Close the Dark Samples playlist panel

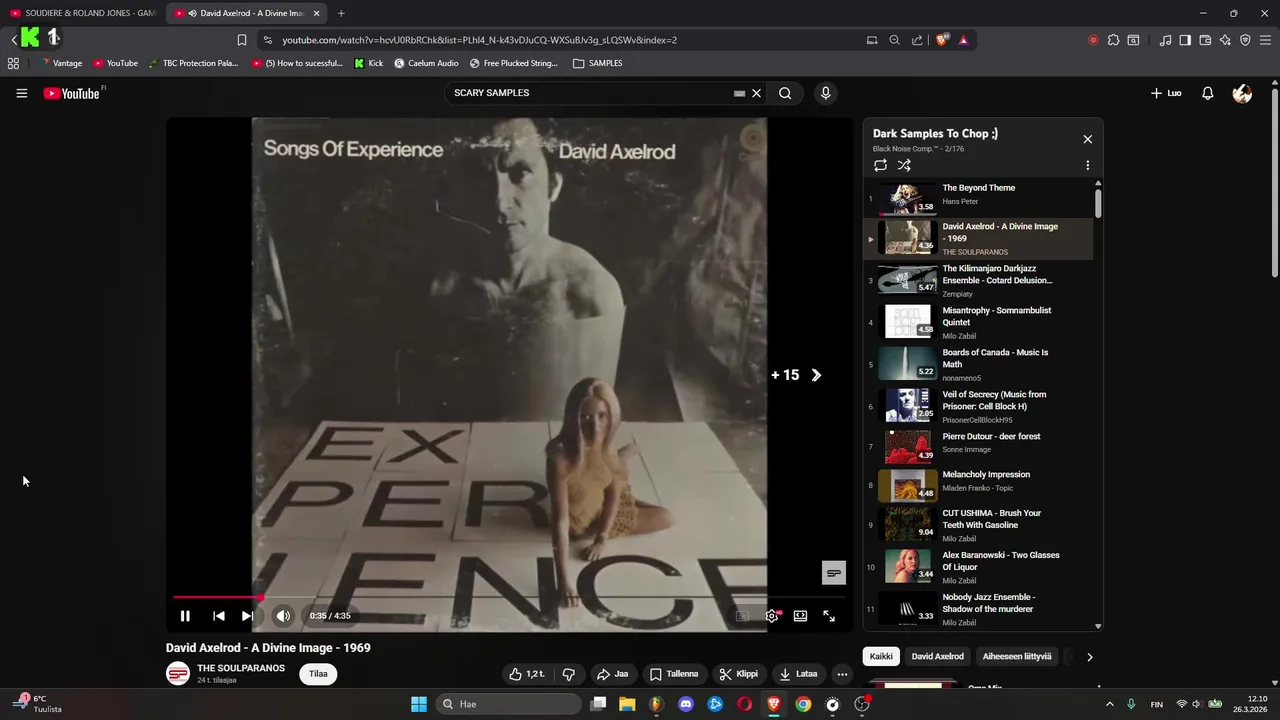coord(1088,139)
